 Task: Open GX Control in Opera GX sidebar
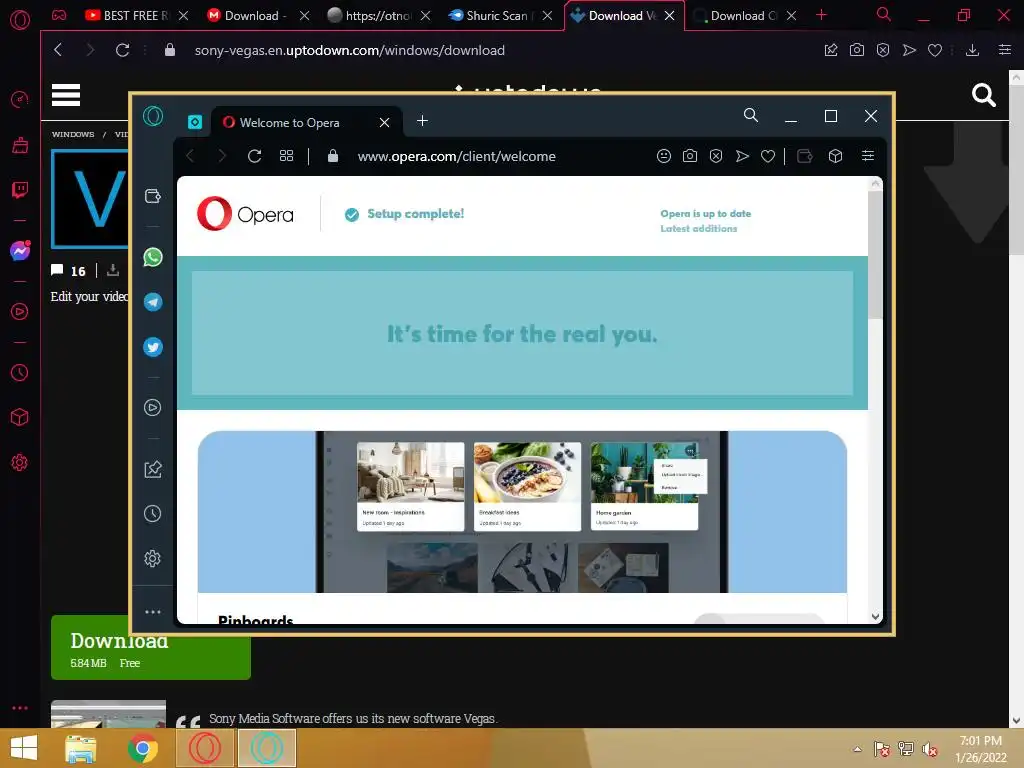[x=20, y=100]
